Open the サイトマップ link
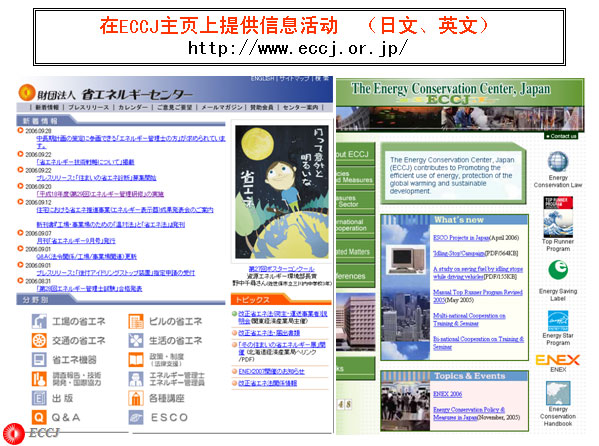The height and width of the screenshot is (446, 599). [294, 78]
